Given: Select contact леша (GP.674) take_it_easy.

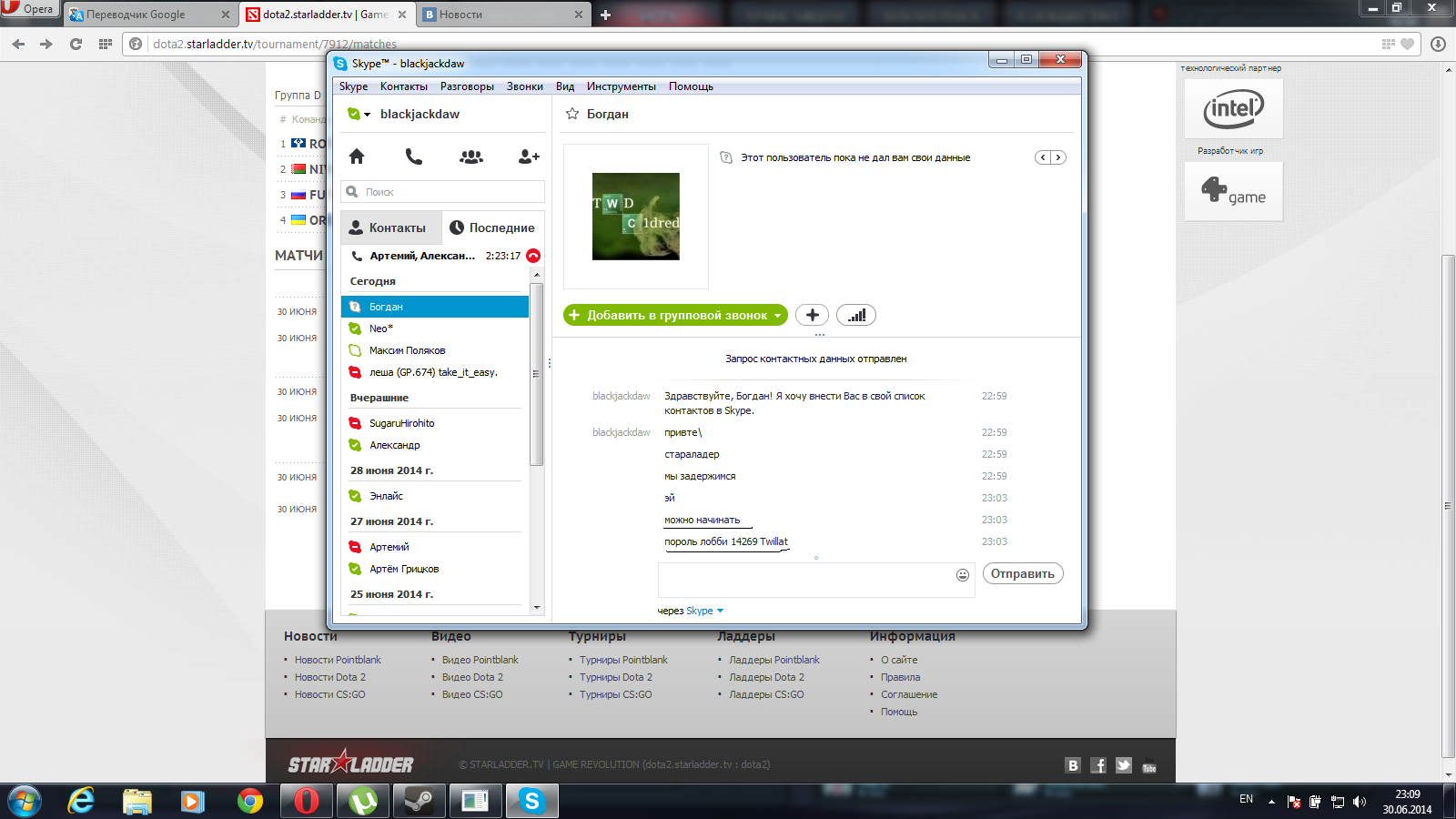Looking at the screenshot, I should coord(435,372).
